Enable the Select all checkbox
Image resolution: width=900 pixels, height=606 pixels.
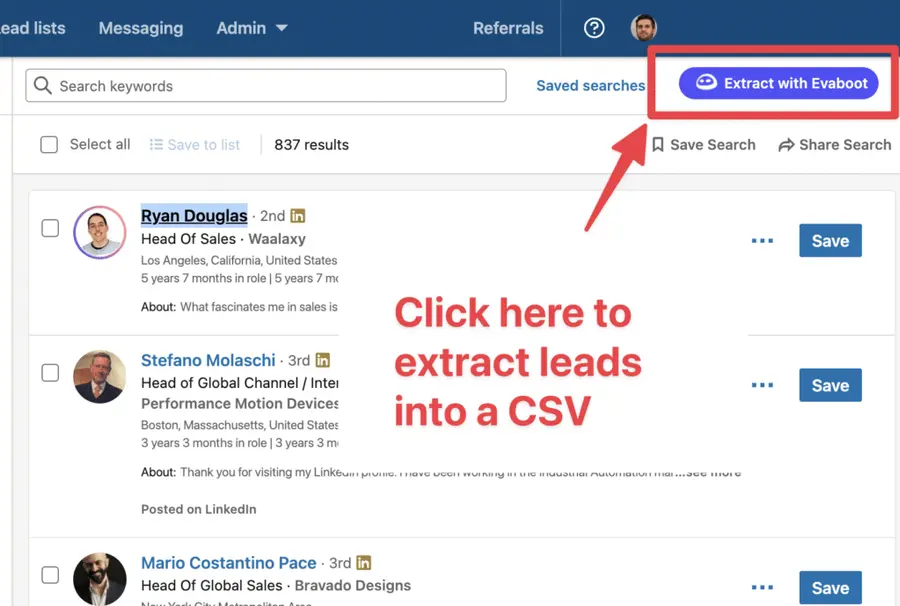(x=49, y=144)
